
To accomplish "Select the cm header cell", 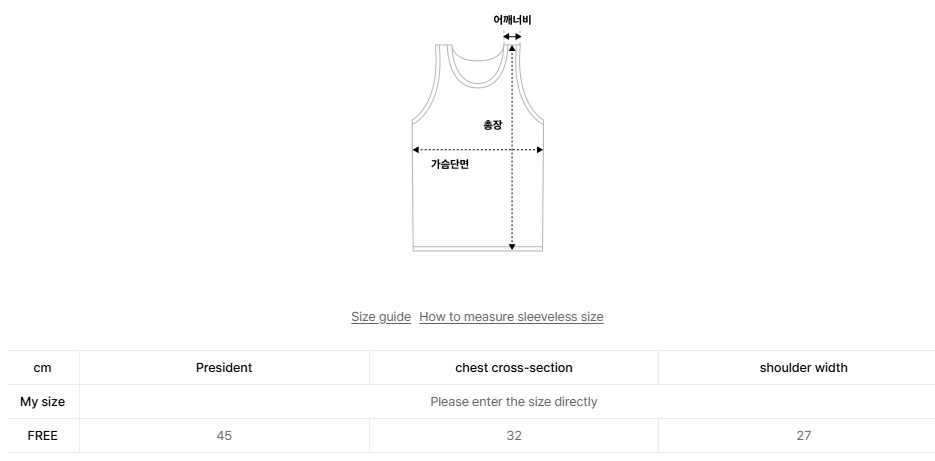I will coord(43,368).
